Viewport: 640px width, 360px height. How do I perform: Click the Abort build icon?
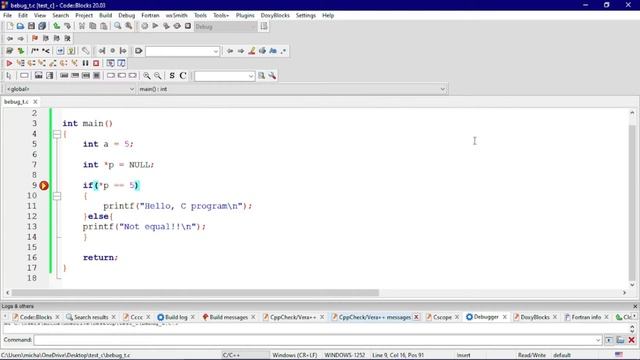pyautogui.click(x=188, y=26)
